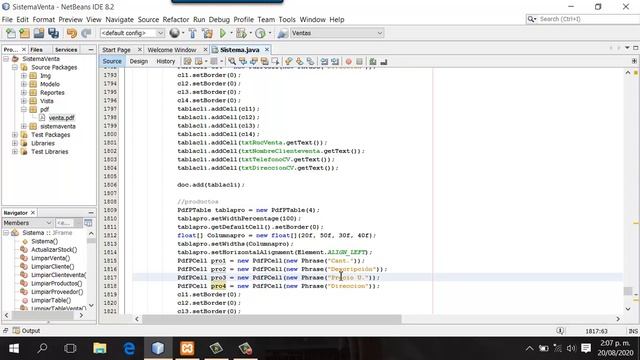The width and height of the screenshot is (640, 360).
Task: Click the globe browser icon
Action: (x=174, y=33)
